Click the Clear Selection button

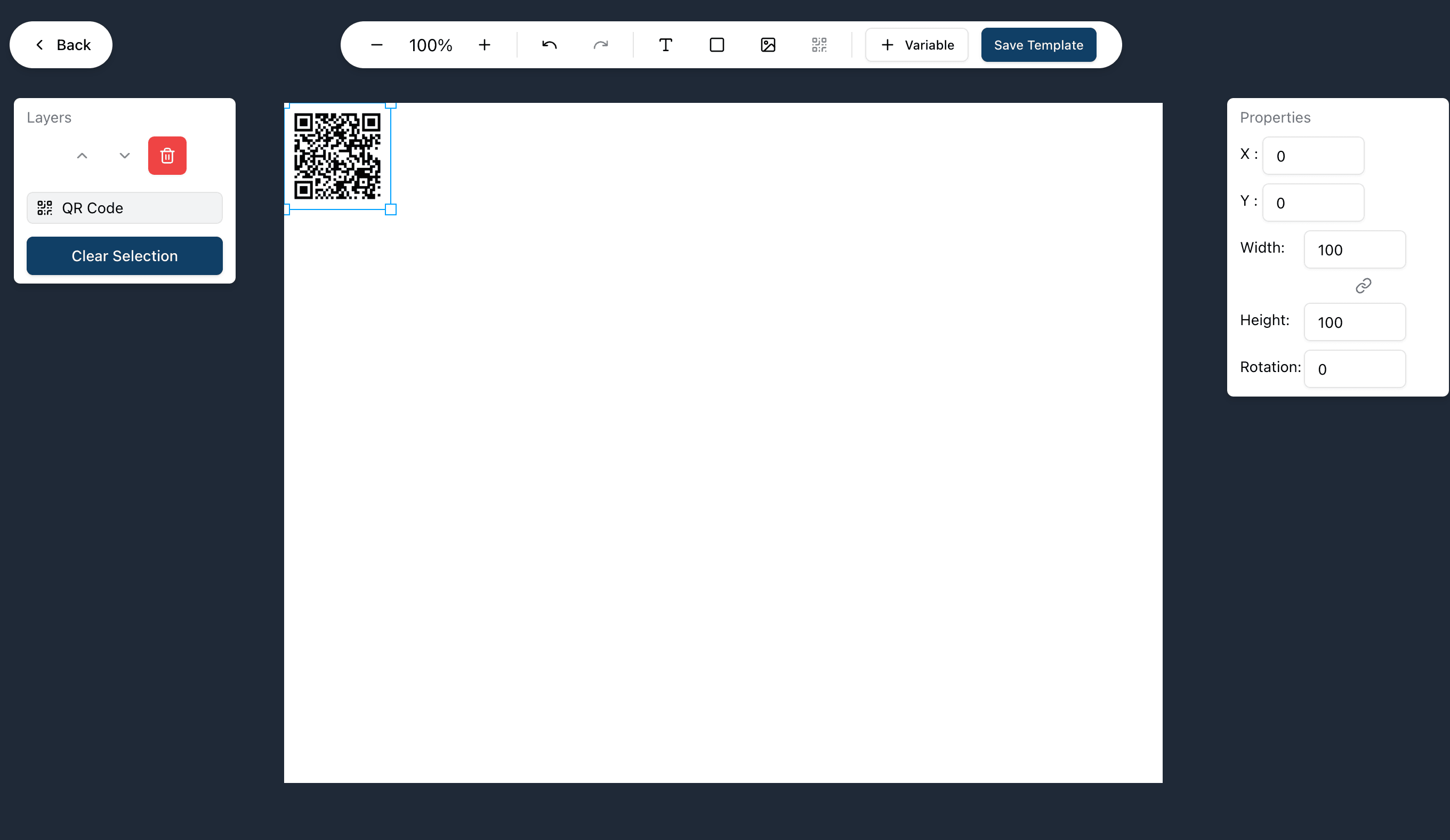[124, 256]
